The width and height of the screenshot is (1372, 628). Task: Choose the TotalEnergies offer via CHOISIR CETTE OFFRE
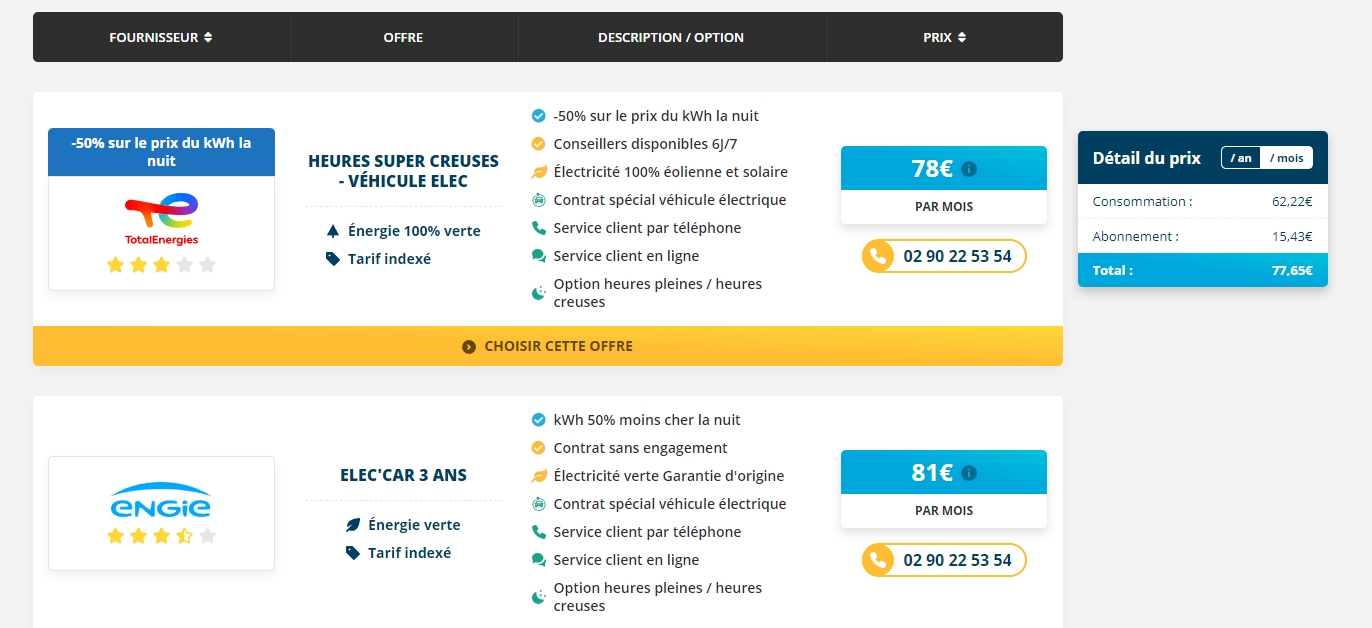547,346
